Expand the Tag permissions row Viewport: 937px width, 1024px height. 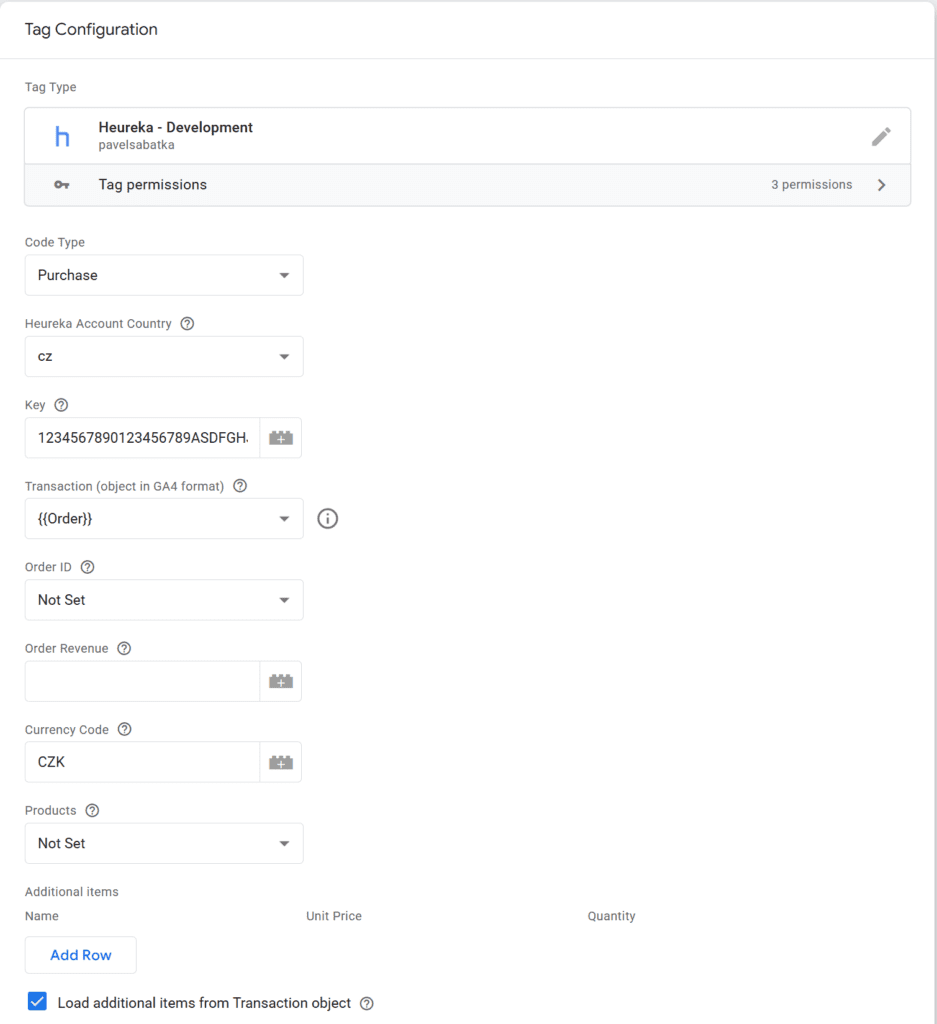point(467,185)
